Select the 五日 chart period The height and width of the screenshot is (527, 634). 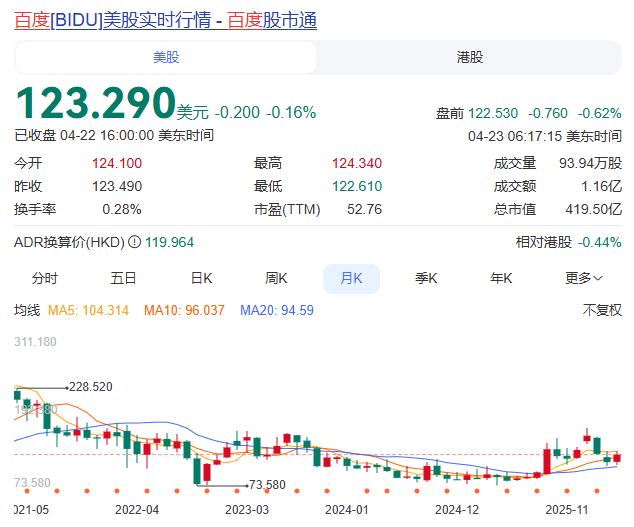(x=124, y=279)
